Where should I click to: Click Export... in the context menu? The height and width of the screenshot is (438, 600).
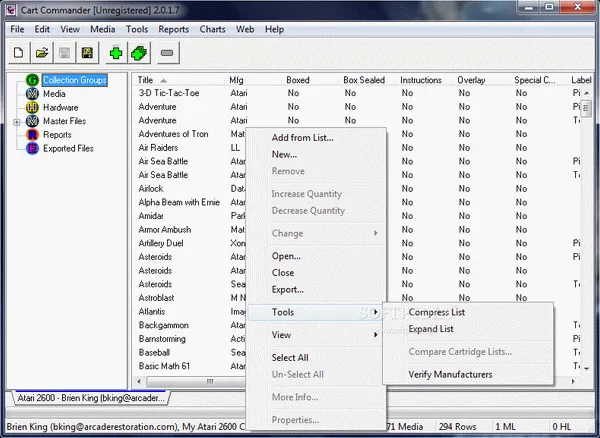(287, 289)
